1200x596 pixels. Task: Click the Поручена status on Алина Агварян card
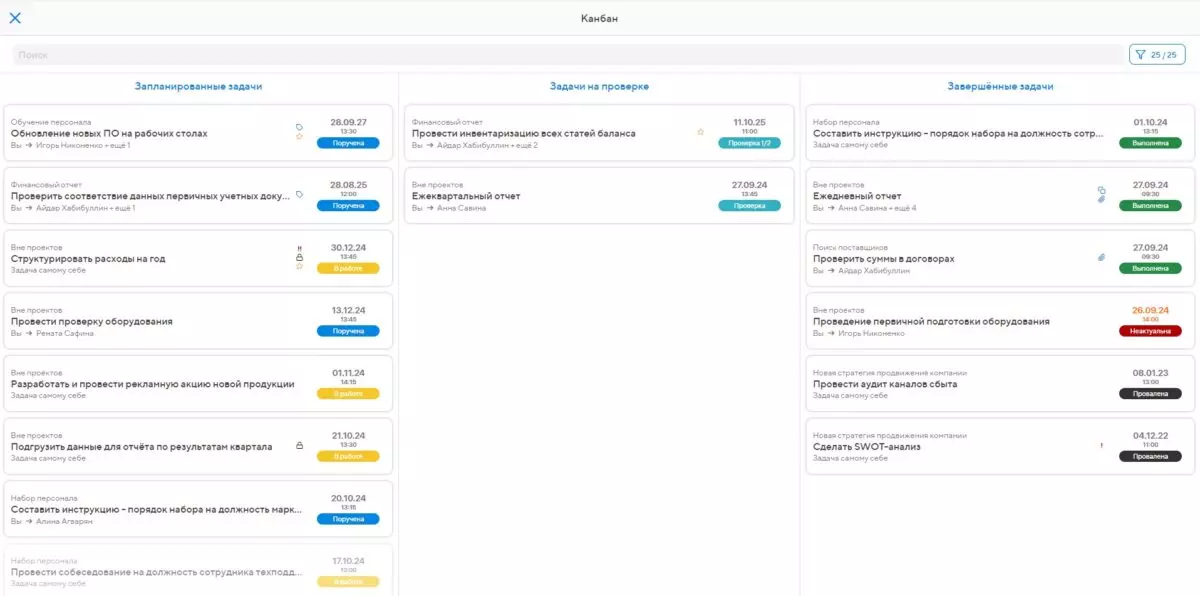pyautogui.click(x=348, y=519)
